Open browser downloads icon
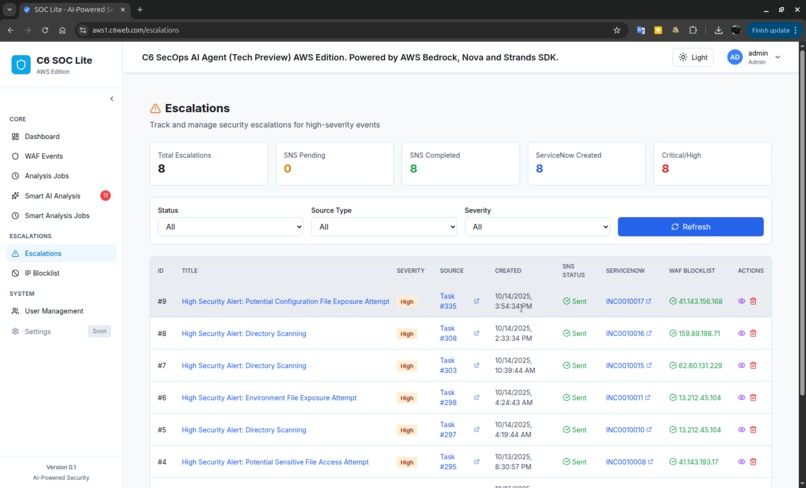Viewport: 806px width, 488px height. point(718,30)
